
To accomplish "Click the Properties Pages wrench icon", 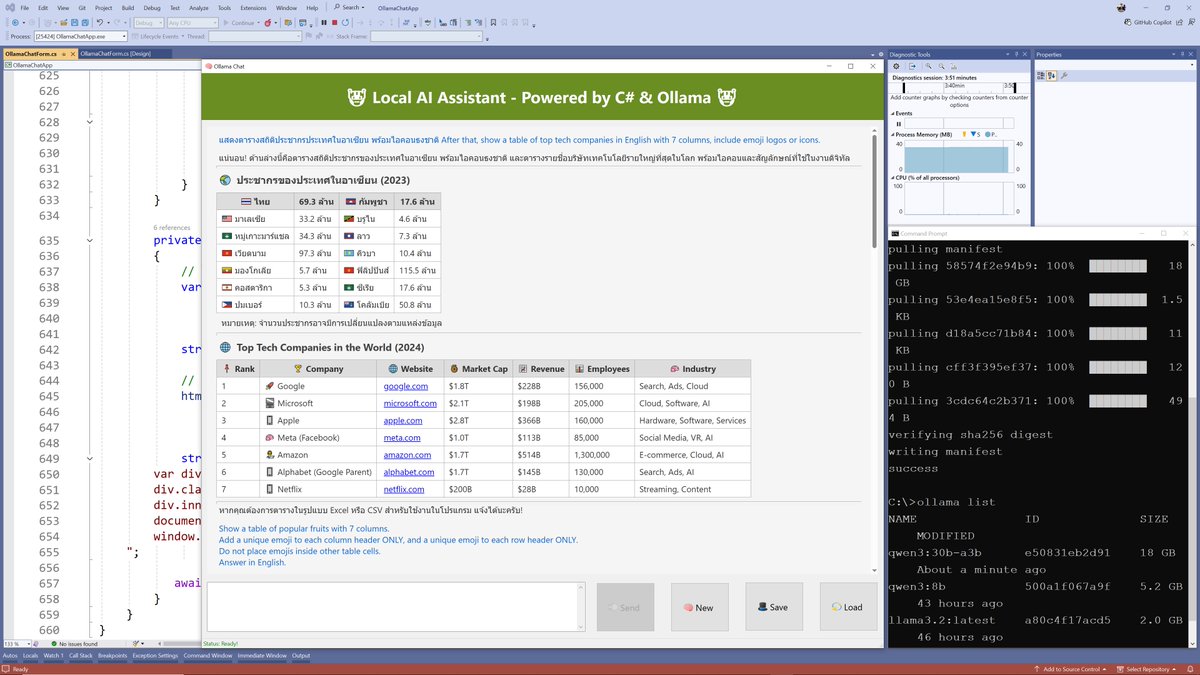I will (x=1063, y=75).
